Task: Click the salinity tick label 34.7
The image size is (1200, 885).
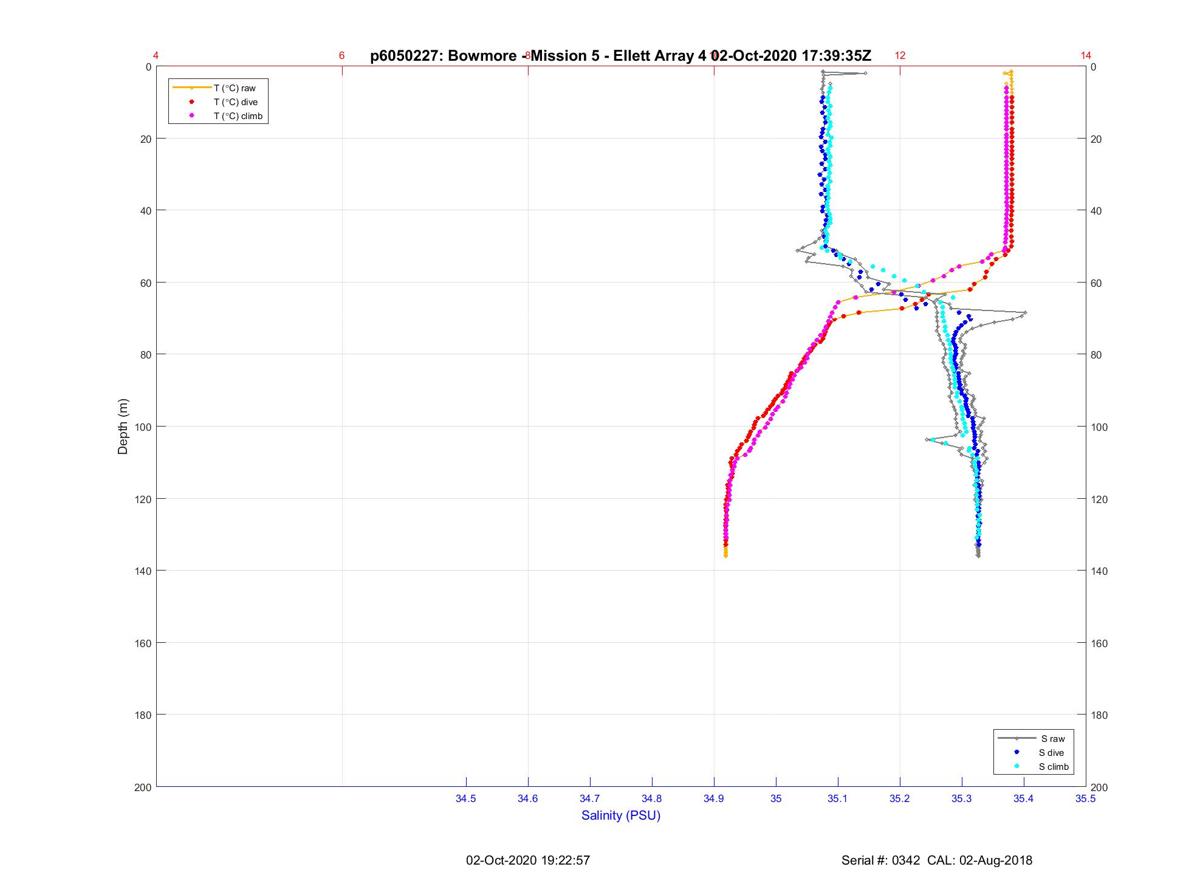Action: pos(590,799)
